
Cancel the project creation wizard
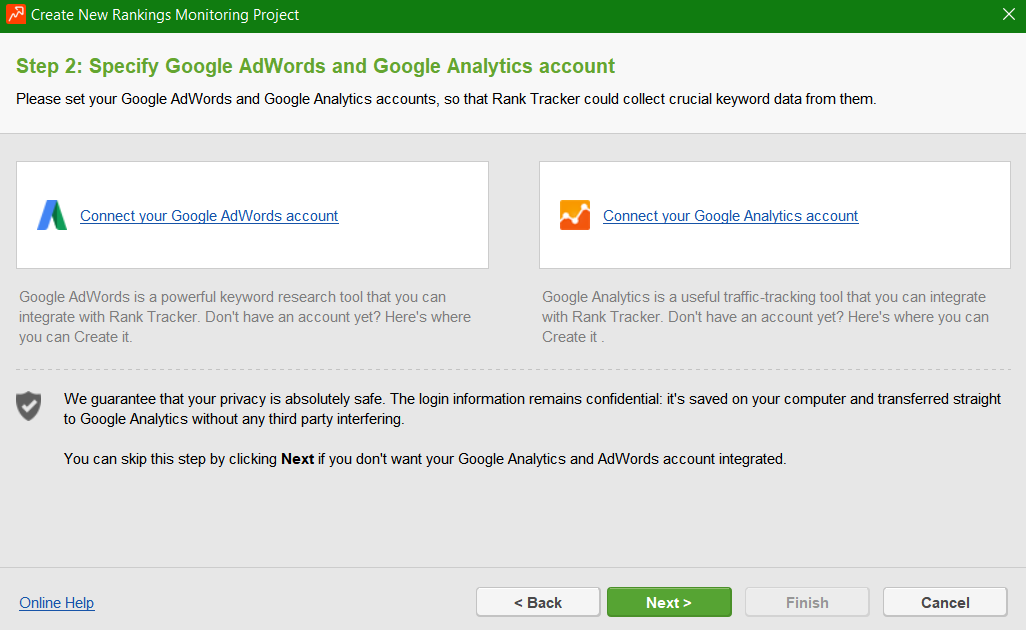click(x=945, y=602)
